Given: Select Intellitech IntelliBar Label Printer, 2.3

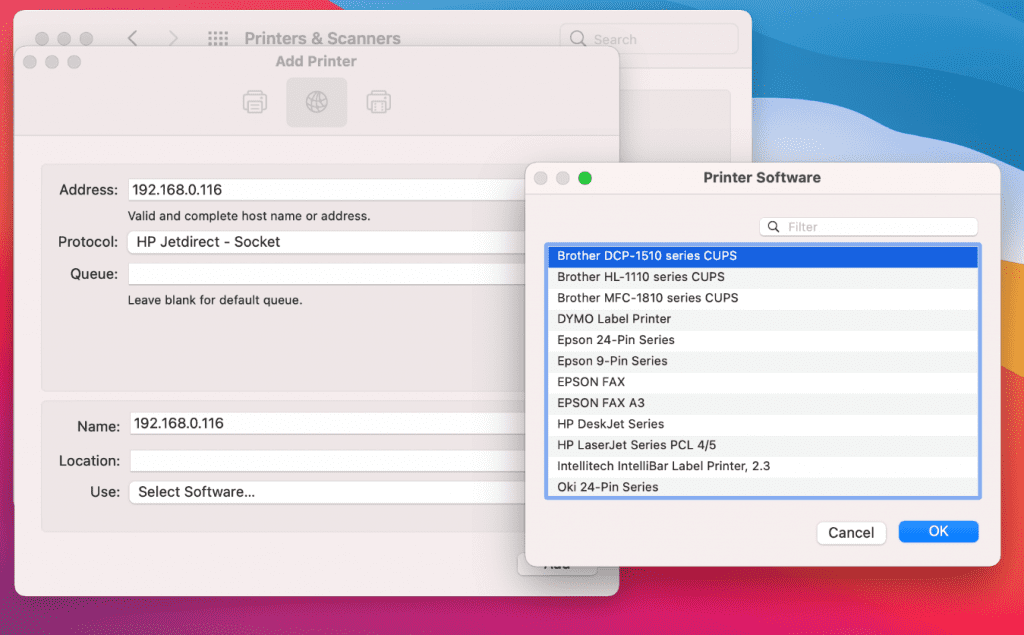Looking at the screenshot, I should (x=763, y=466).
